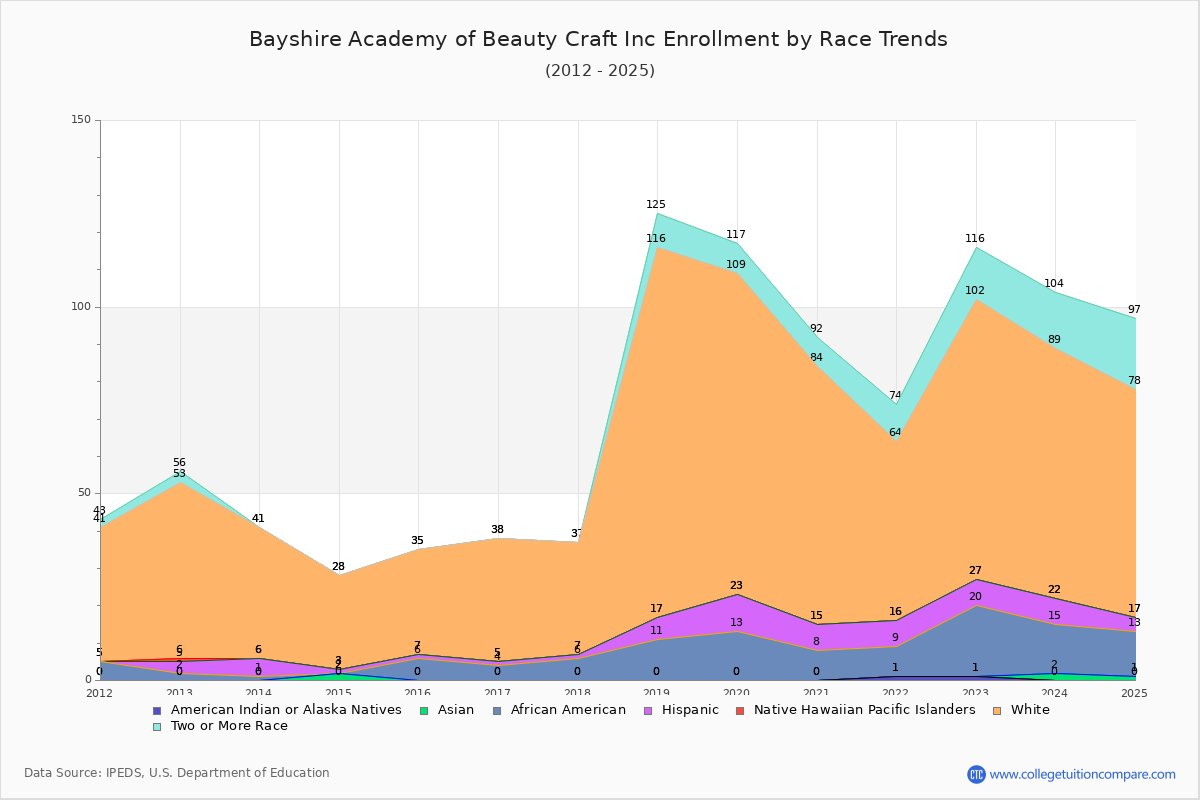The image size is (1200, 800).
Task: Click the 92 total label for 2021
Action: pyautogui.click(x=816, y=329)
